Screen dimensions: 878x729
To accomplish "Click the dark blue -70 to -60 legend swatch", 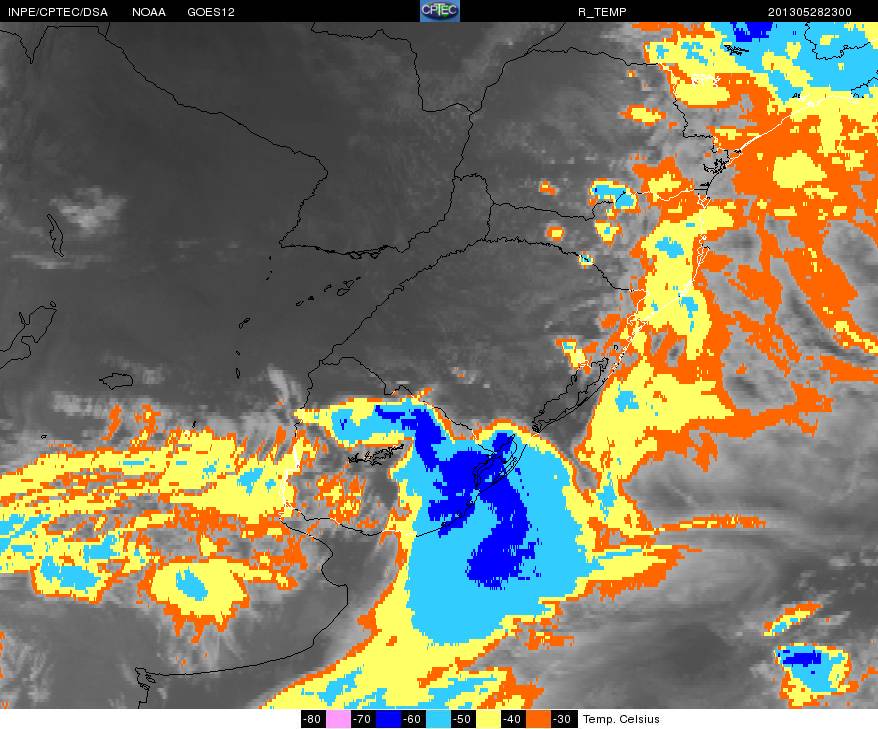I will point(387,719).
